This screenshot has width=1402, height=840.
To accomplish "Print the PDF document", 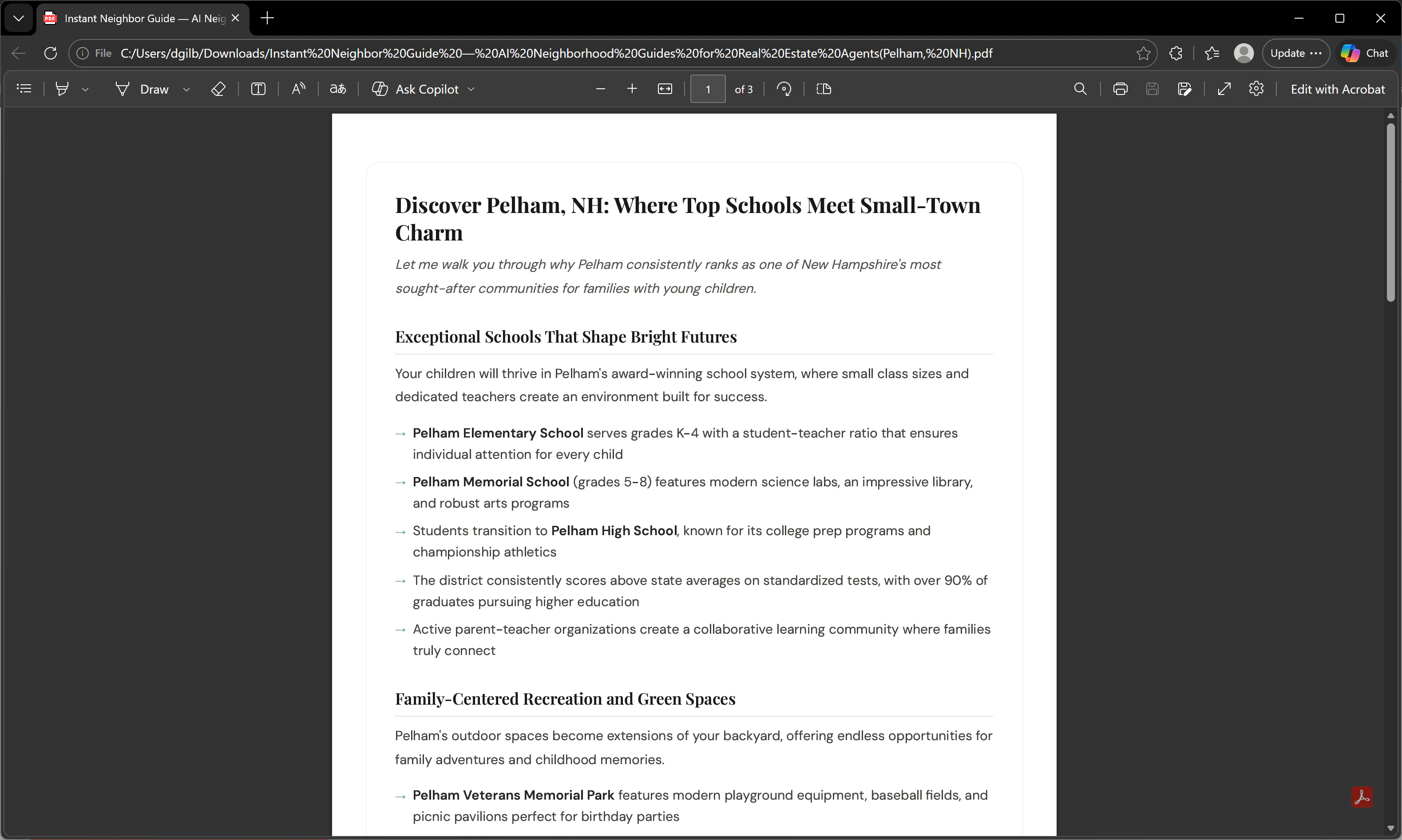I will [1120, 89].
